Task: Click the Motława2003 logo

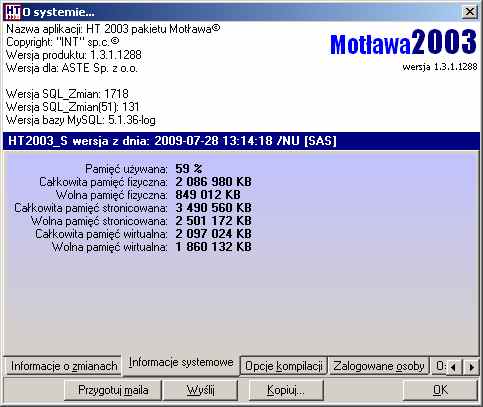Action: tap(403, 42)
